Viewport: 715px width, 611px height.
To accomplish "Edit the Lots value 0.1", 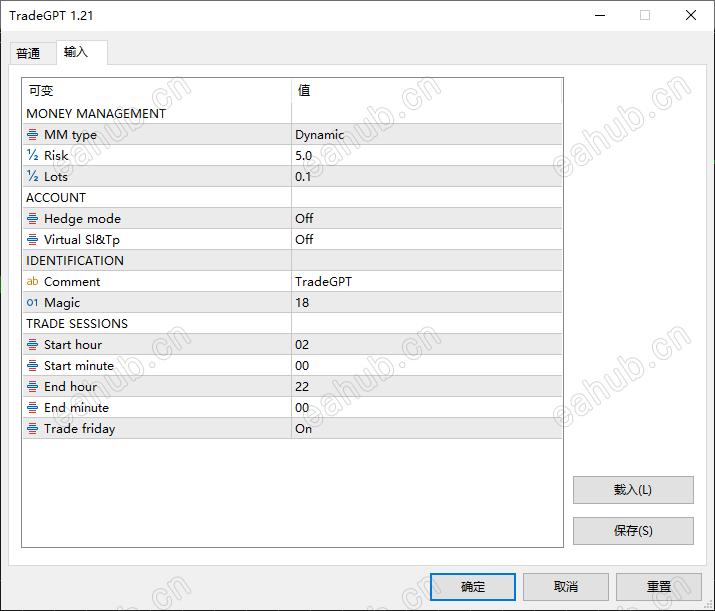I will tap(426, 176).
